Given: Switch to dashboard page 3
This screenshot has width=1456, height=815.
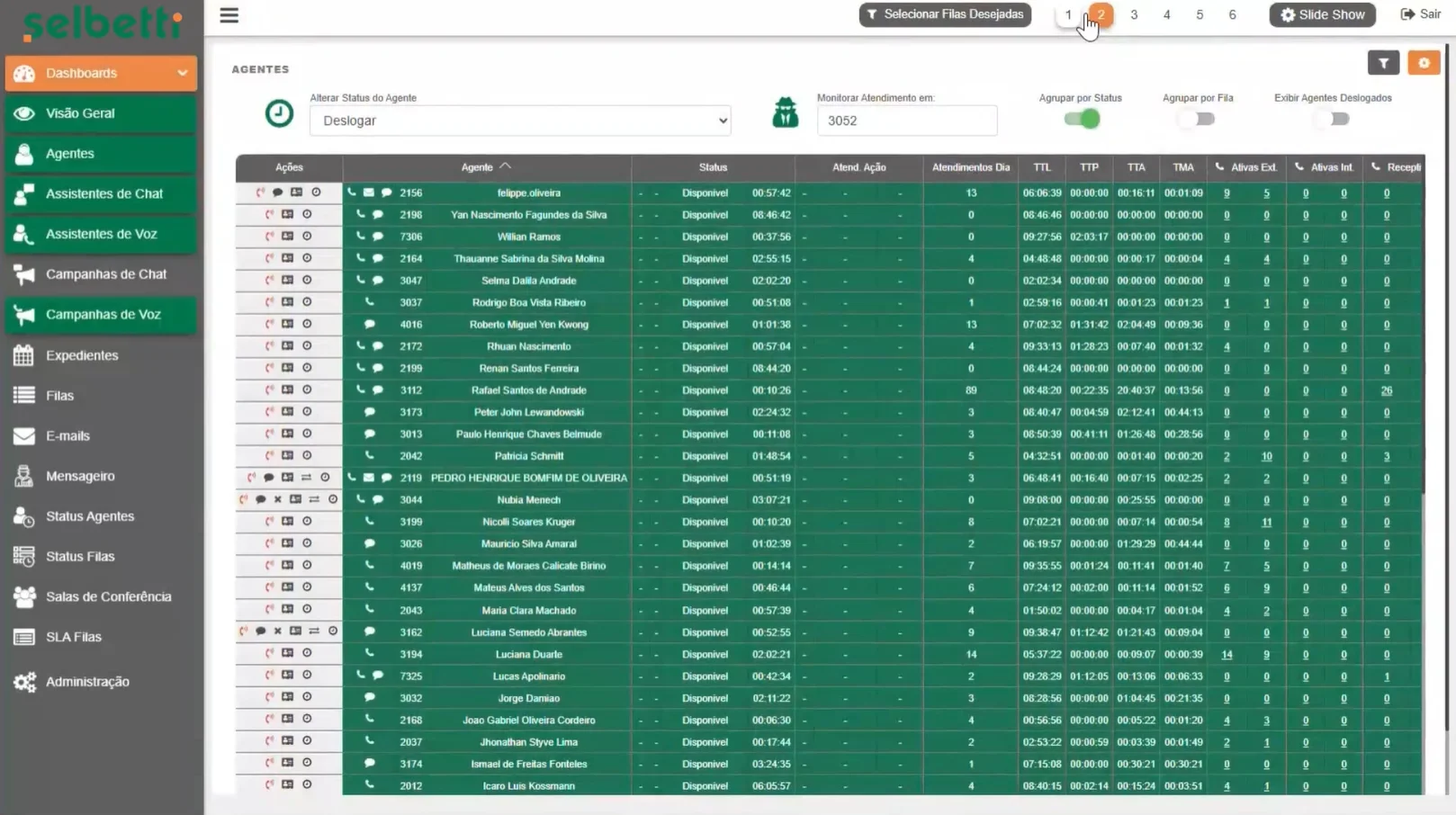Looking at the screenshot, I should coord(1134,14).
